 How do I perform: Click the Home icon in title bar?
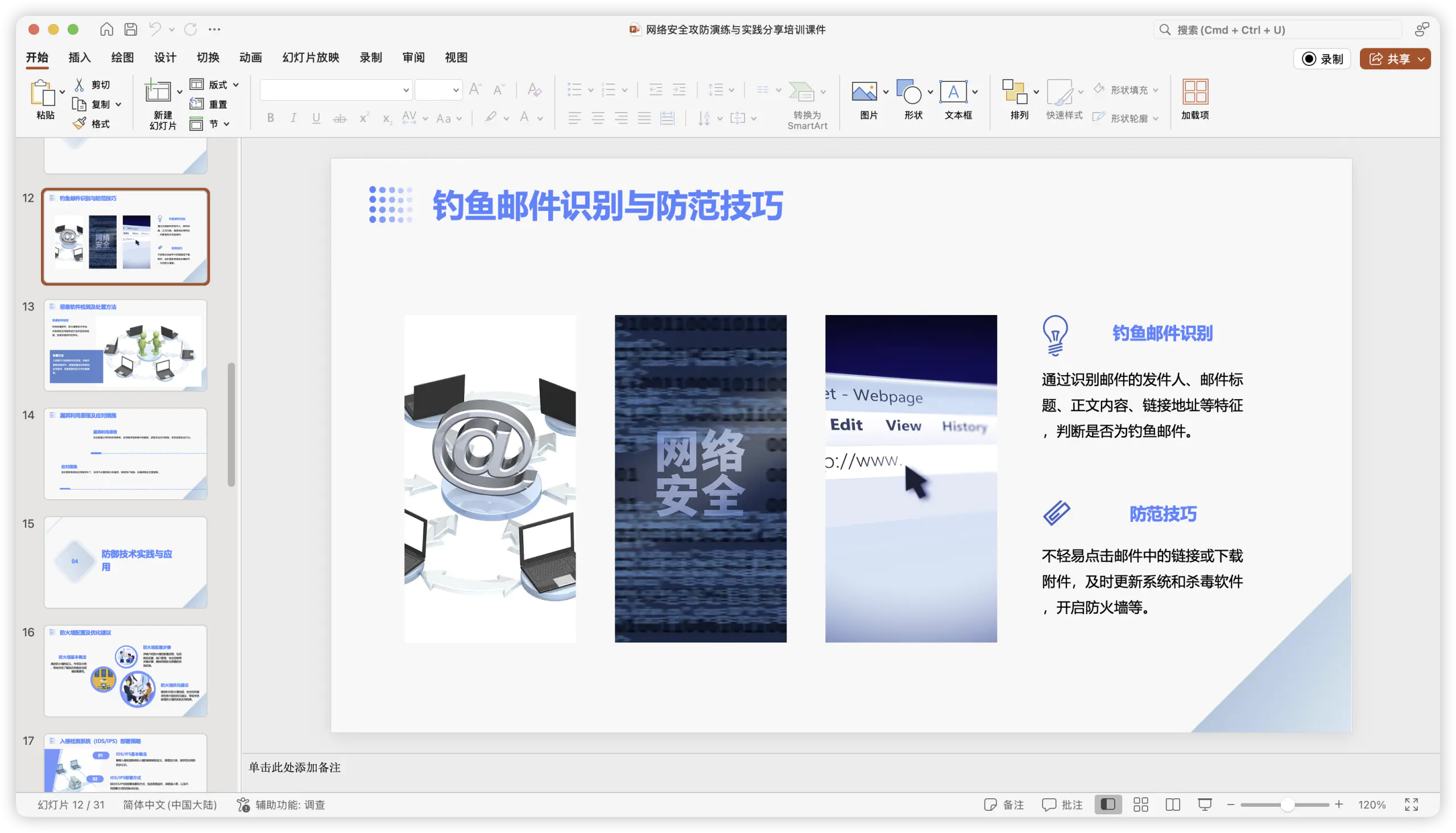[x=106, y=29]
